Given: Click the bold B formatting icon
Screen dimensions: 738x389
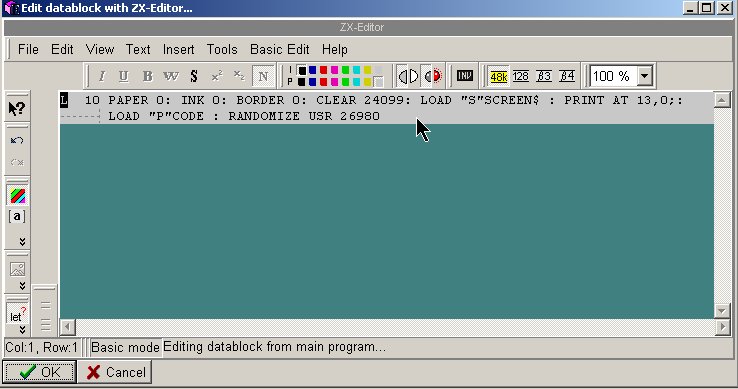Looking at the screenshot, I should click(147, 76).
